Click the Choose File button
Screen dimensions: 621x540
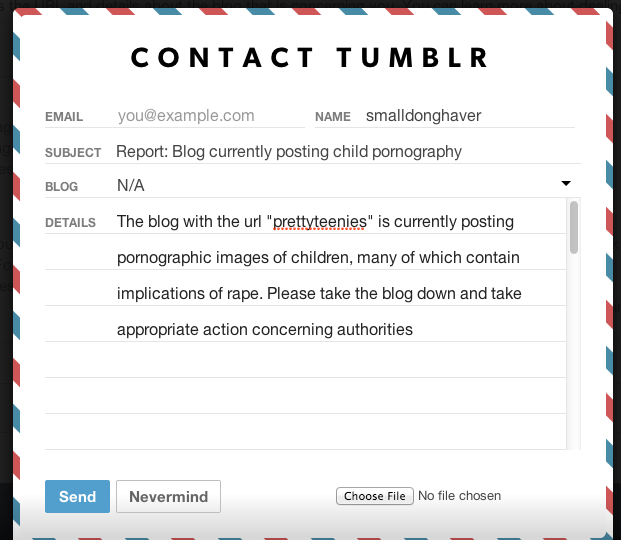tap(374, 496)
